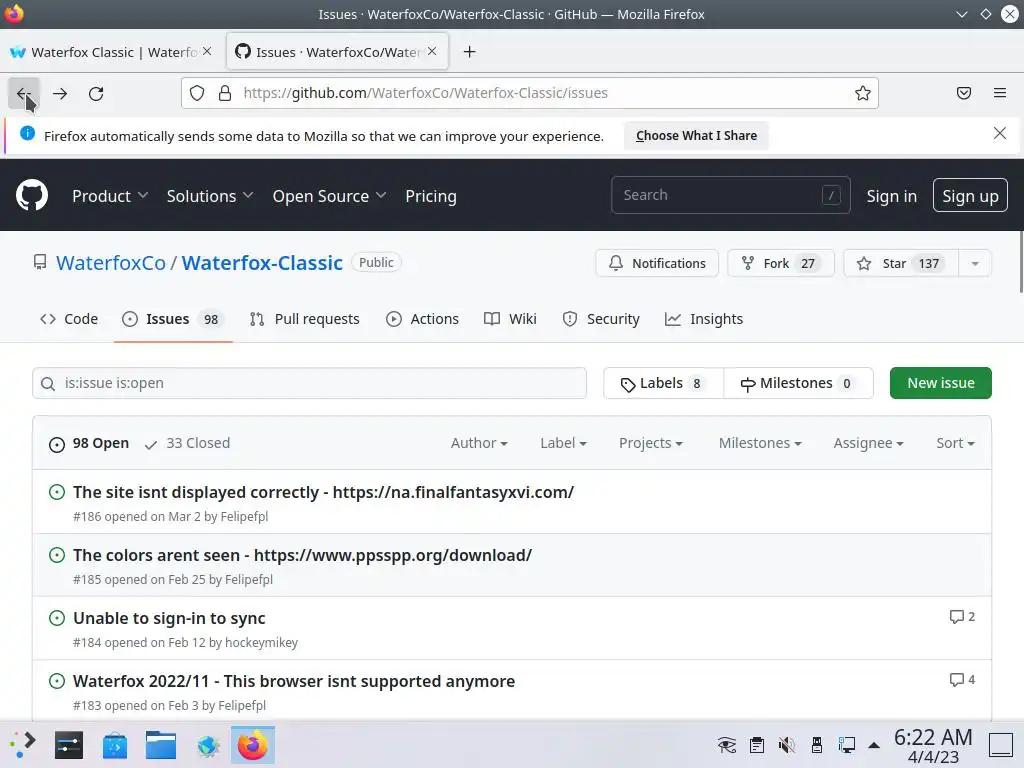The width and height of the screenshot is (1024, 768).
Task: Close the Waterfox Classic tab
Action: [x=207, y=51]
